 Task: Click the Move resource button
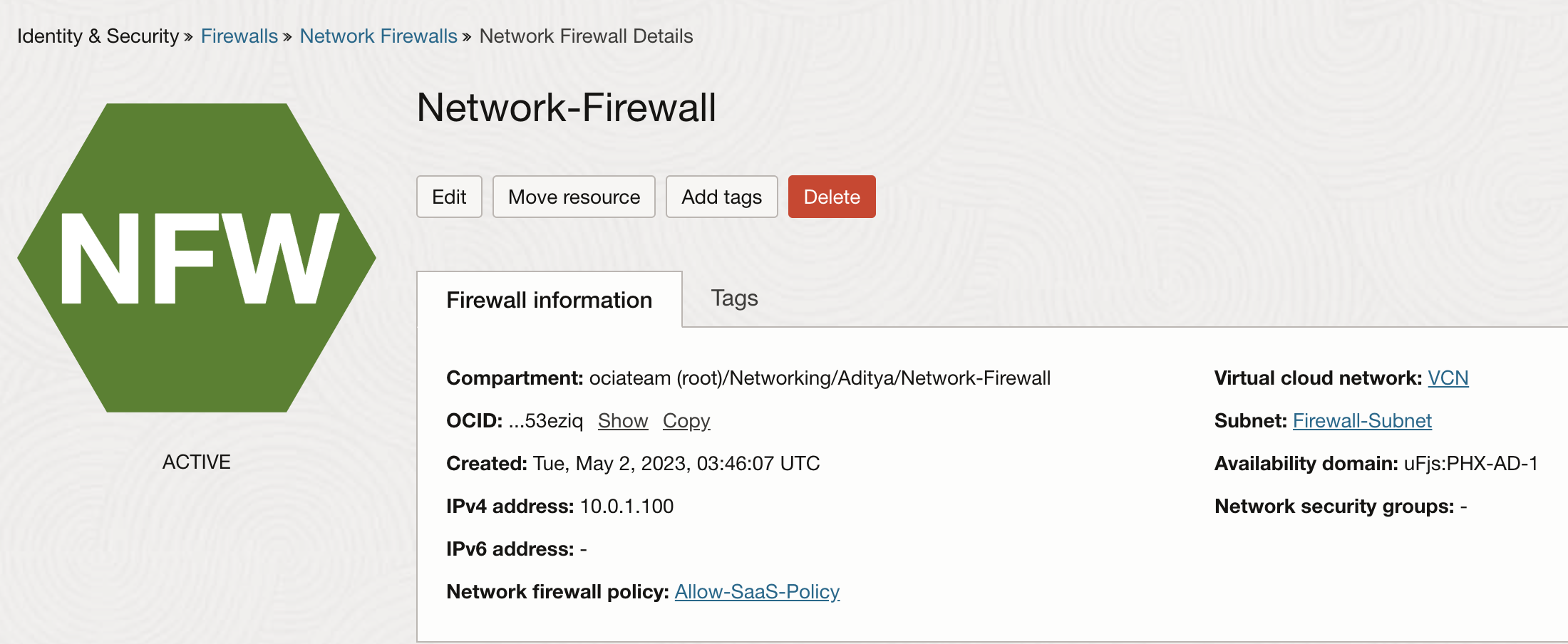[x=574, y=197]
